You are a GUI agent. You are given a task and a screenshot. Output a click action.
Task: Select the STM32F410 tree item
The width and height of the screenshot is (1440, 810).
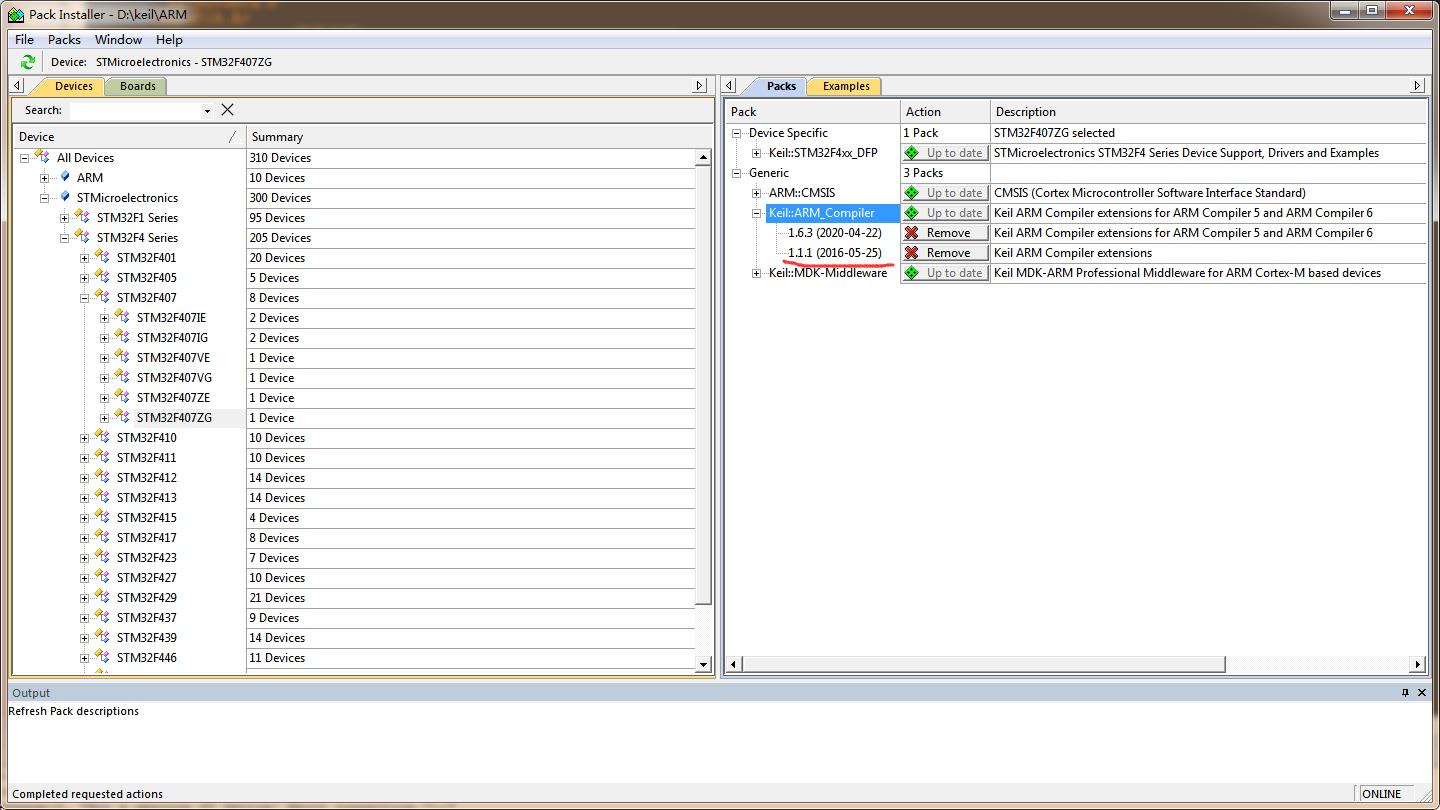pos(146,438)
